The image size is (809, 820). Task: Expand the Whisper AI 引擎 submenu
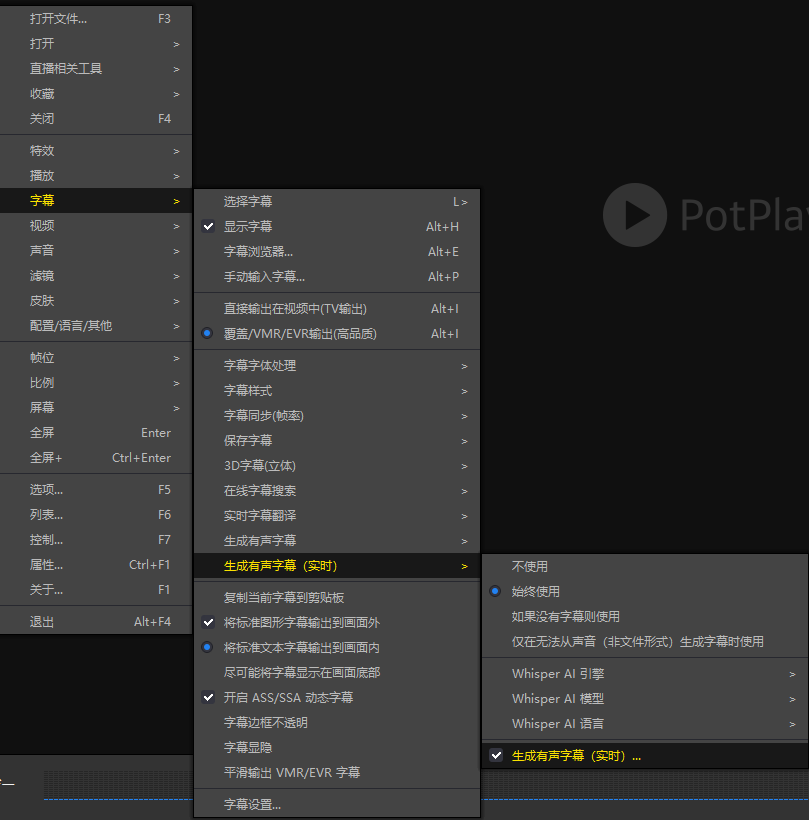click(x=645, y=674)
